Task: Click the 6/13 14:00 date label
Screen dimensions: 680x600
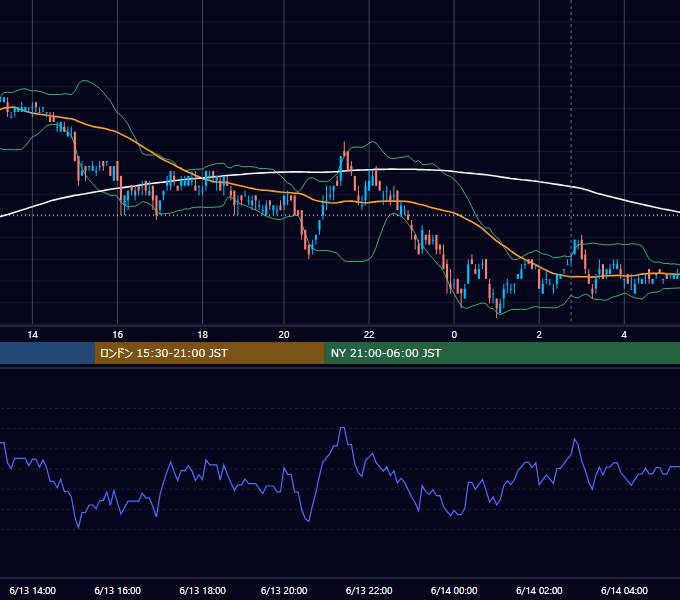Action: pos(33,590)
